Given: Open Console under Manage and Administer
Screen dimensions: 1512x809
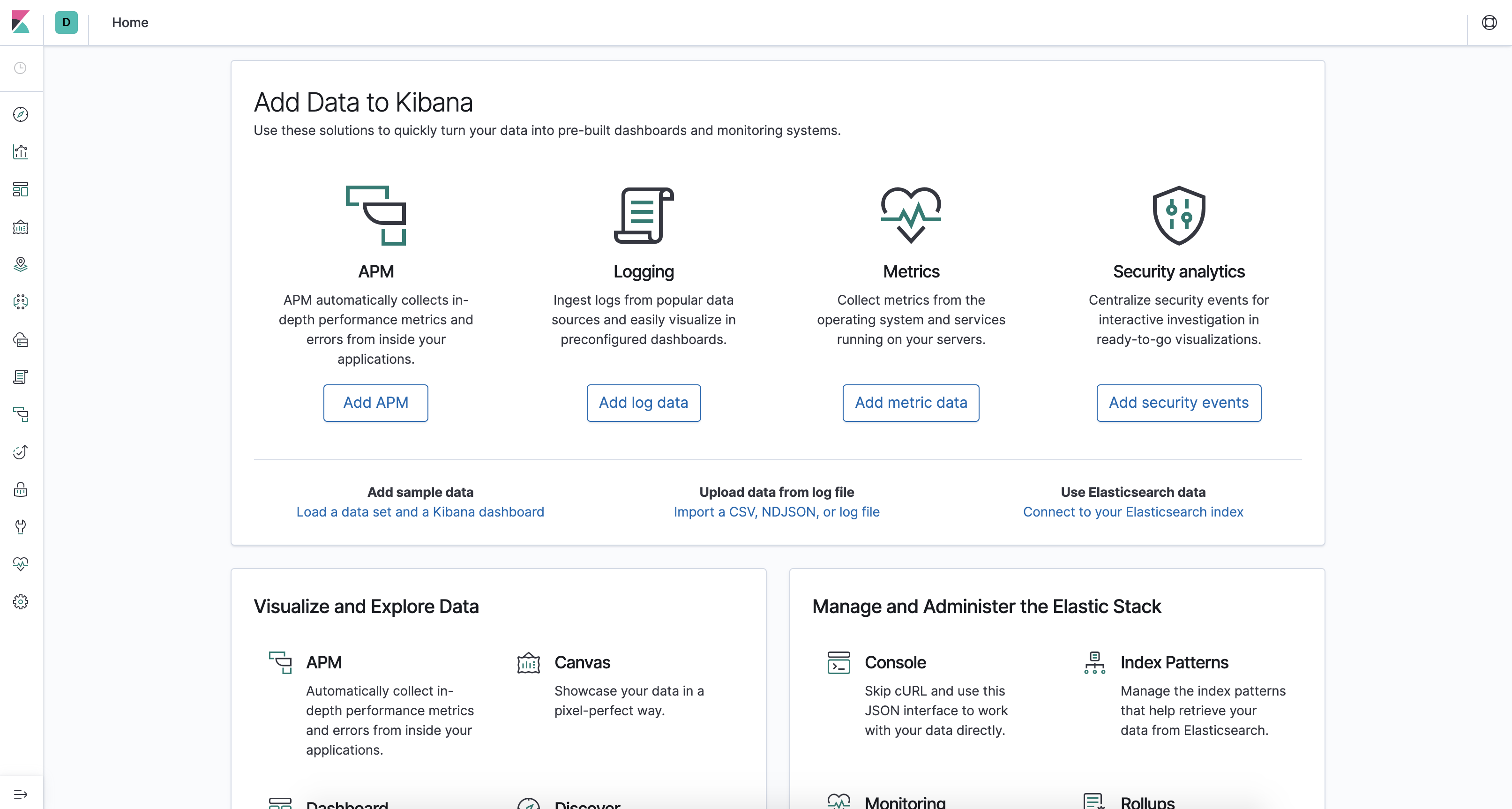Looking at the screenshot, I should (895, 662).
